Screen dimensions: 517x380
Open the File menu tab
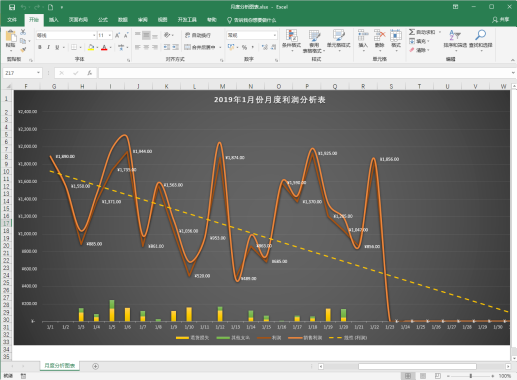pyautogui.click(x=12, y=20)
